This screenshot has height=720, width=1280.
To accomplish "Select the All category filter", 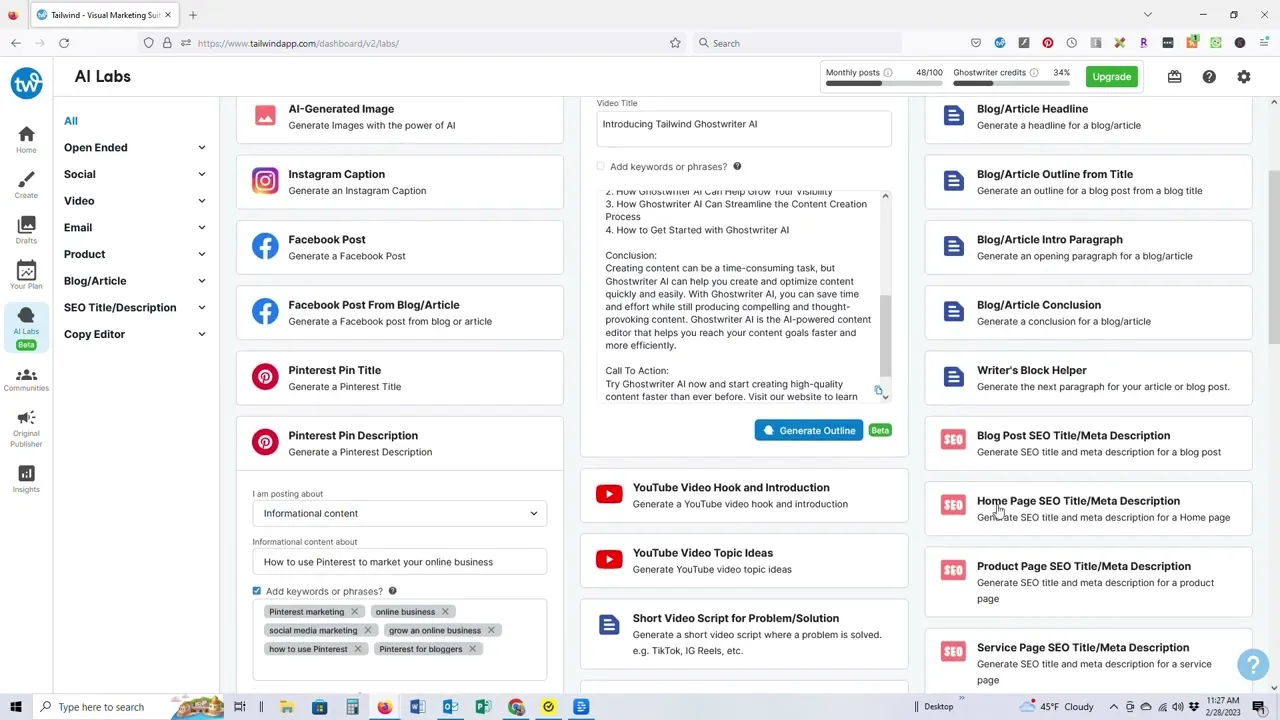I will pyautogui.click(x=71, y=121).
